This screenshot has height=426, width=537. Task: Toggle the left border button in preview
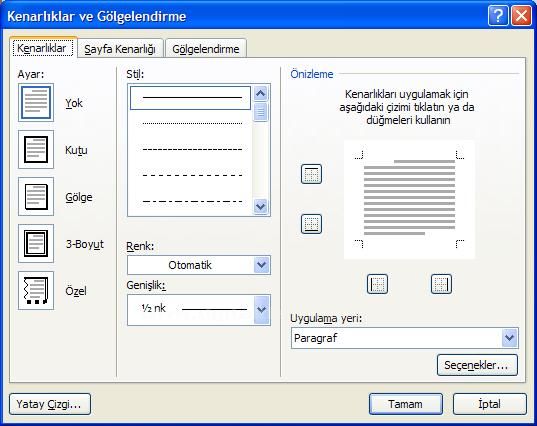pos(377,284)
